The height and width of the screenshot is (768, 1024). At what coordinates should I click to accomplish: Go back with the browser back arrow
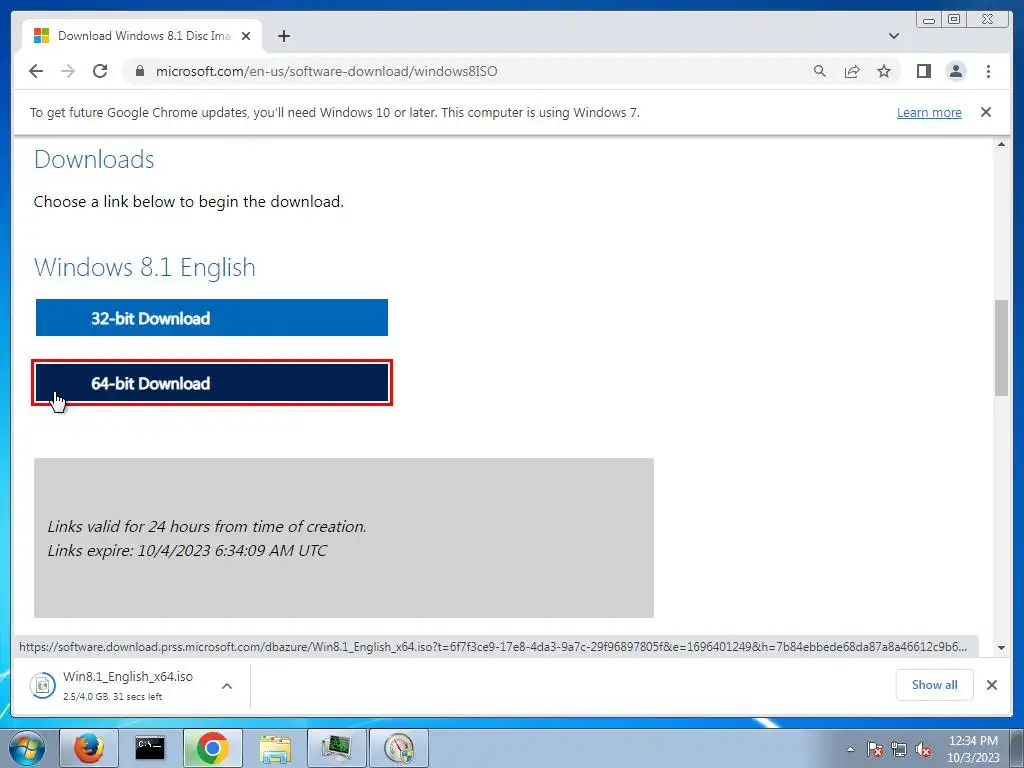click(x=36, y=71)
